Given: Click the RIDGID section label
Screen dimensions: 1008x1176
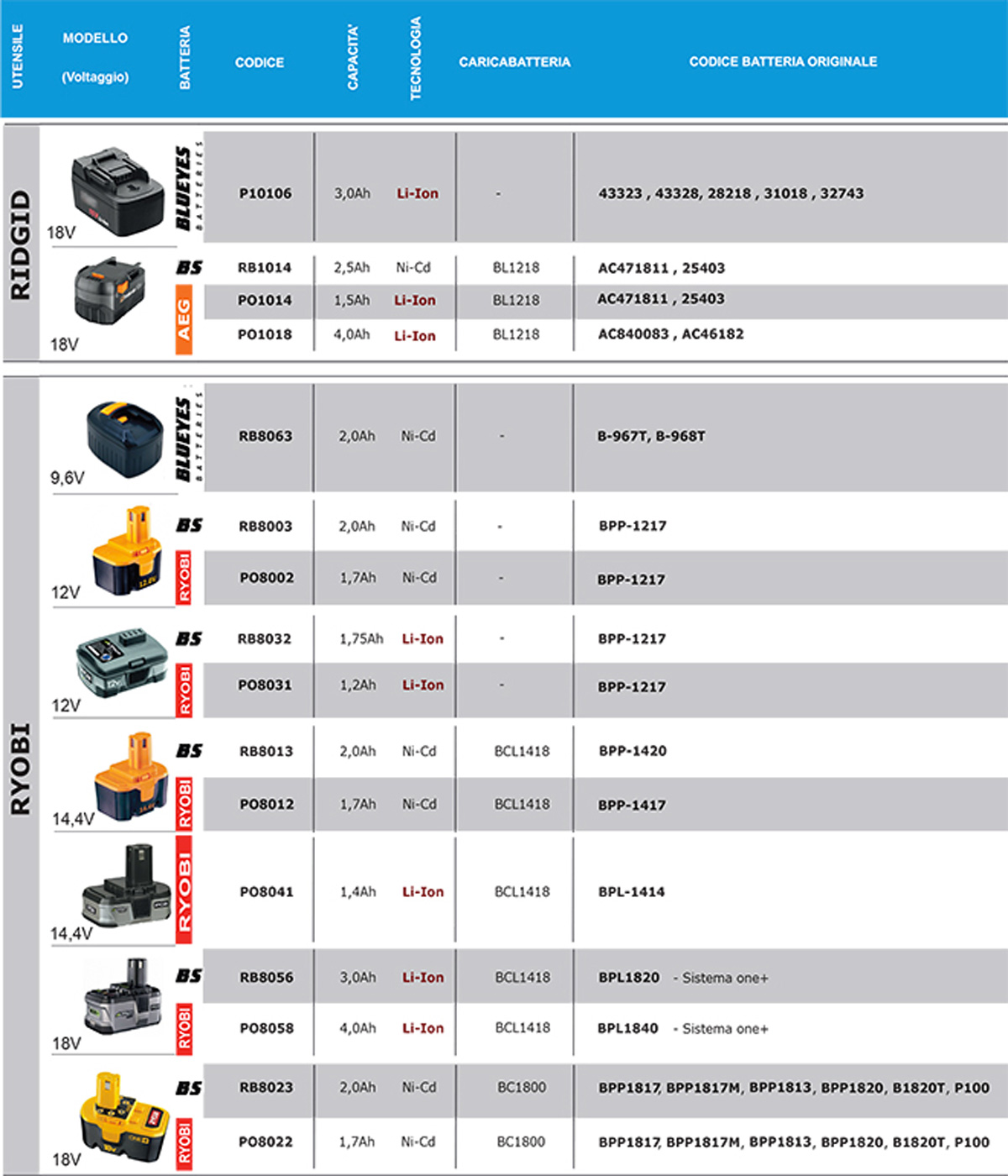Looking at the screenshot, I should pos(20,244).
